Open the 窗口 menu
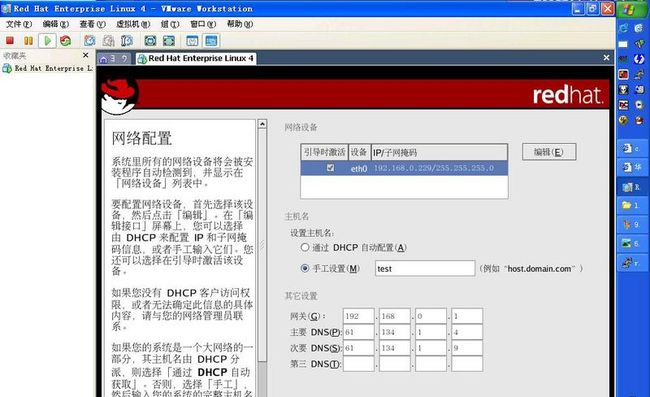The height and width of the screenshot is (397, 650). click(203, 24)
